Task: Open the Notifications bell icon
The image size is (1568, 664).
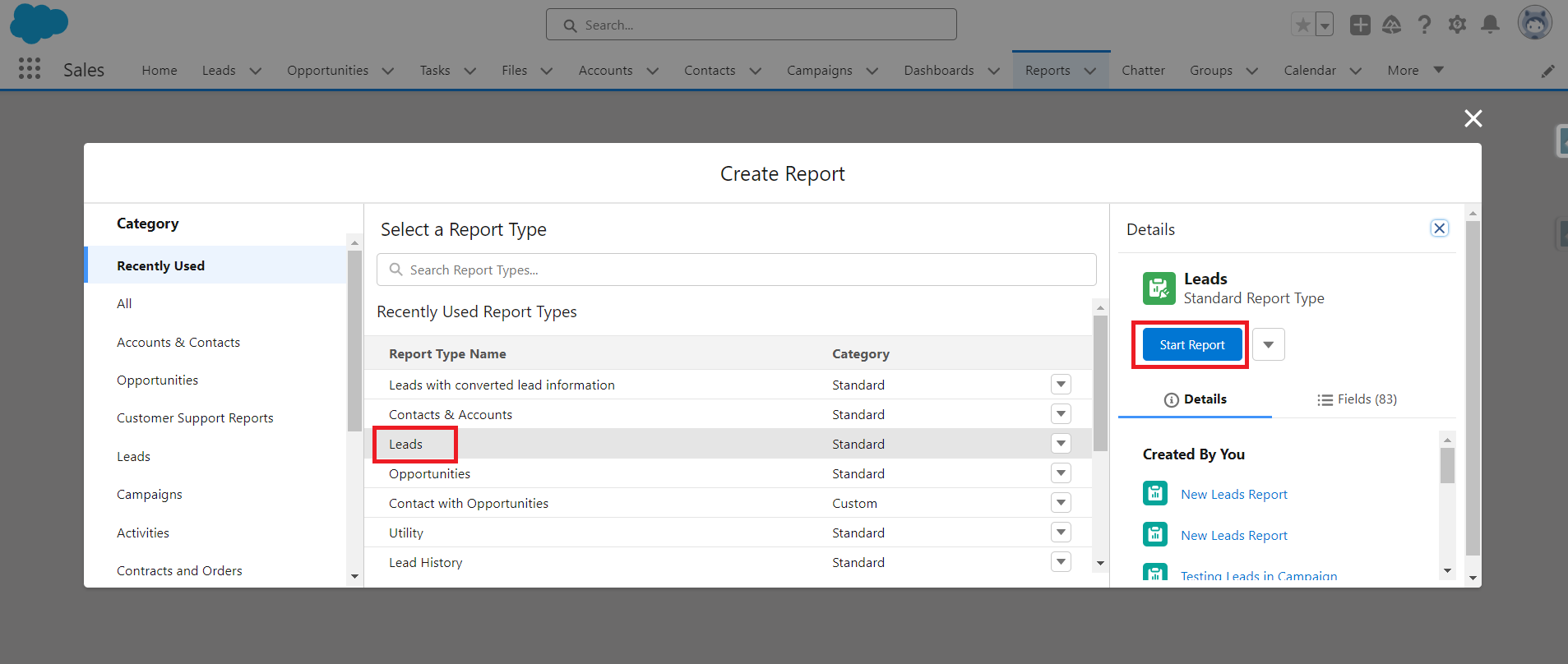Action: tap(1490, 25)
